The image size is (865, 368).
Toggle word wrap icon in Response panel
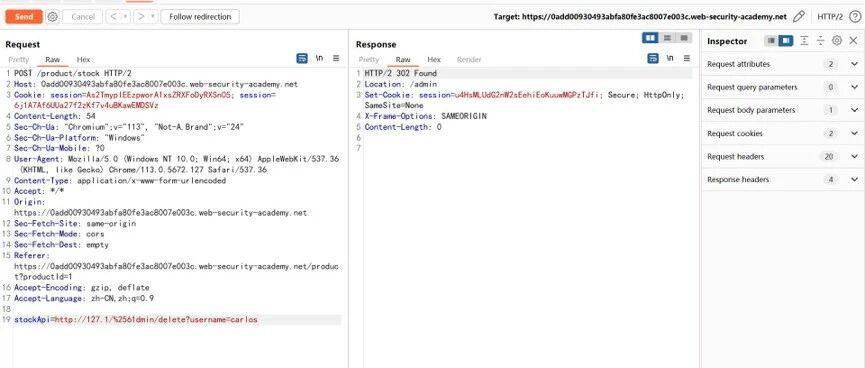pyautogui.click(x=653, y=58)
